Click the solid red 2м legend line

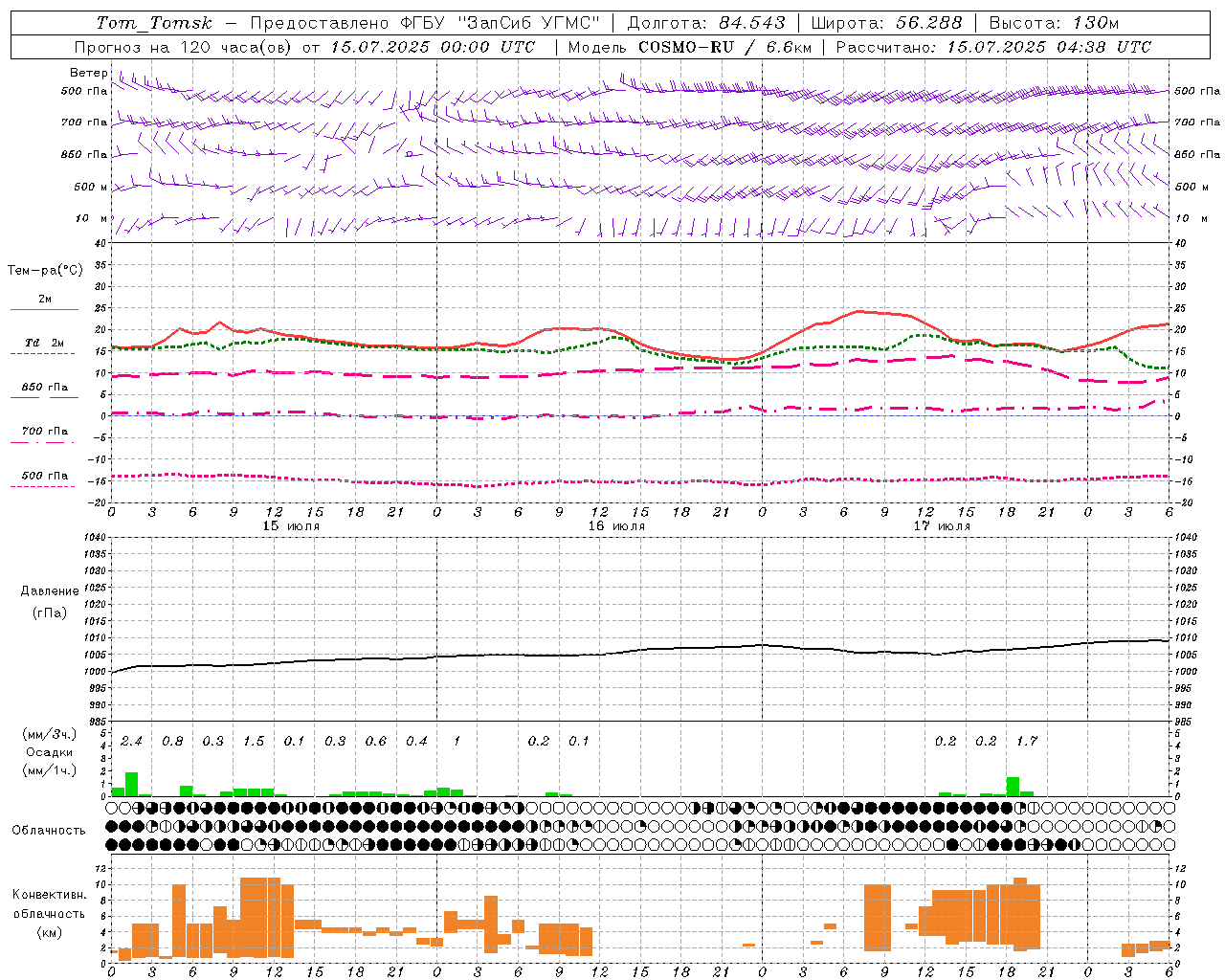pyautogui.click(x=44, y=309)
